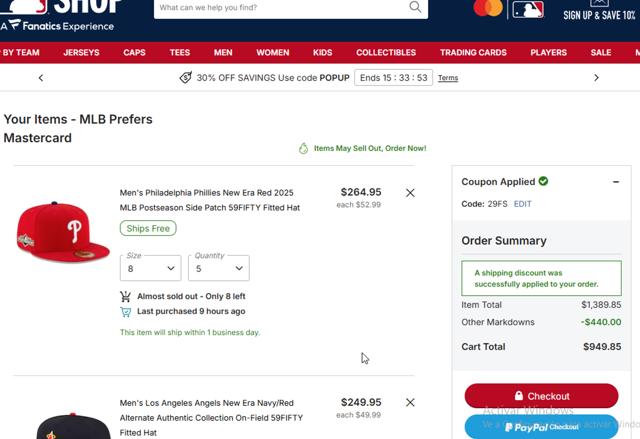The image size is (640, 439).
Task: Open the Jerseys menu
Action: tap(81, 52)
